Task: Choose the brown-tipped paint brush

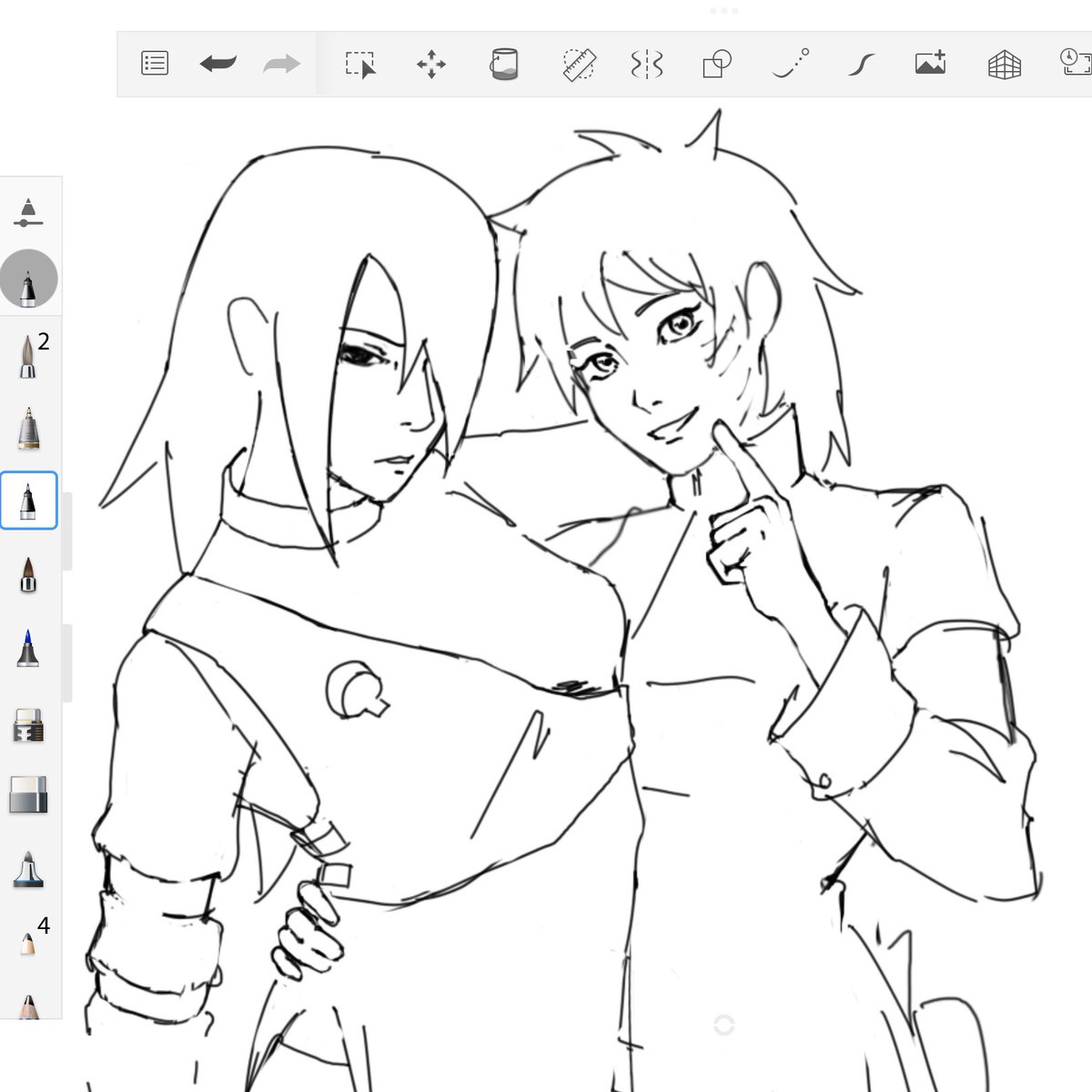Action: click(x=28, y=575)
